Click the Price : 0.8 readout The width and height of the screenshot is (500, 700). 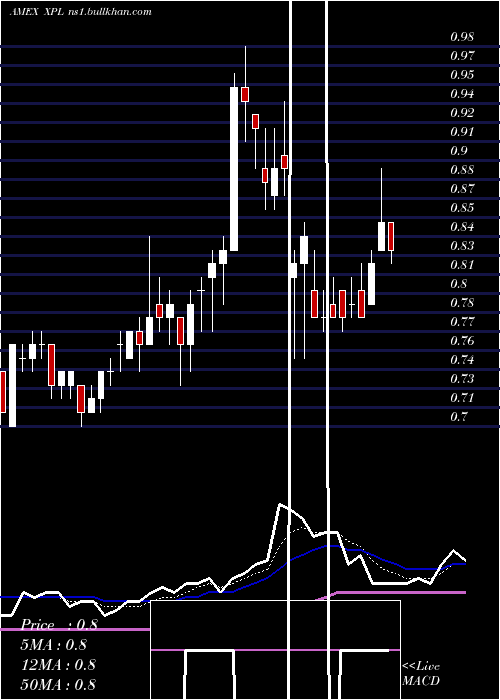[59, 625]
